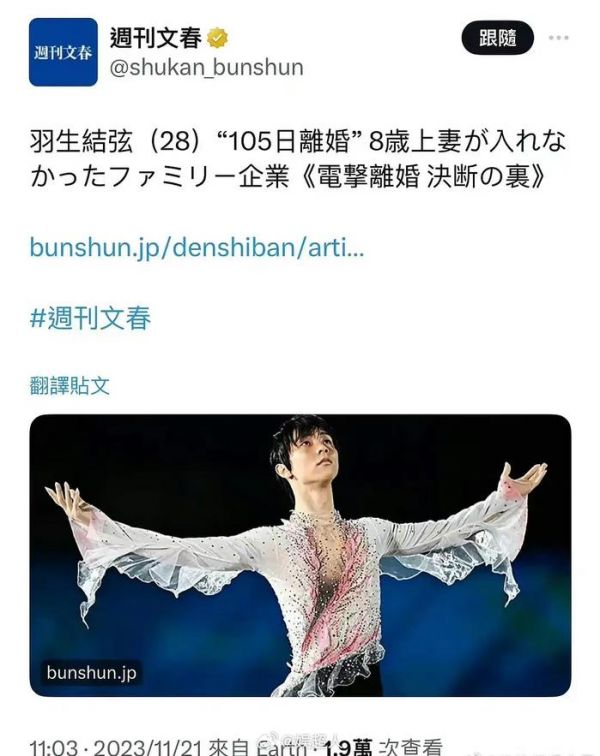Open the three-dot more options menu
The width and height of the screenshot is (600, 756).
coord(558,38)
